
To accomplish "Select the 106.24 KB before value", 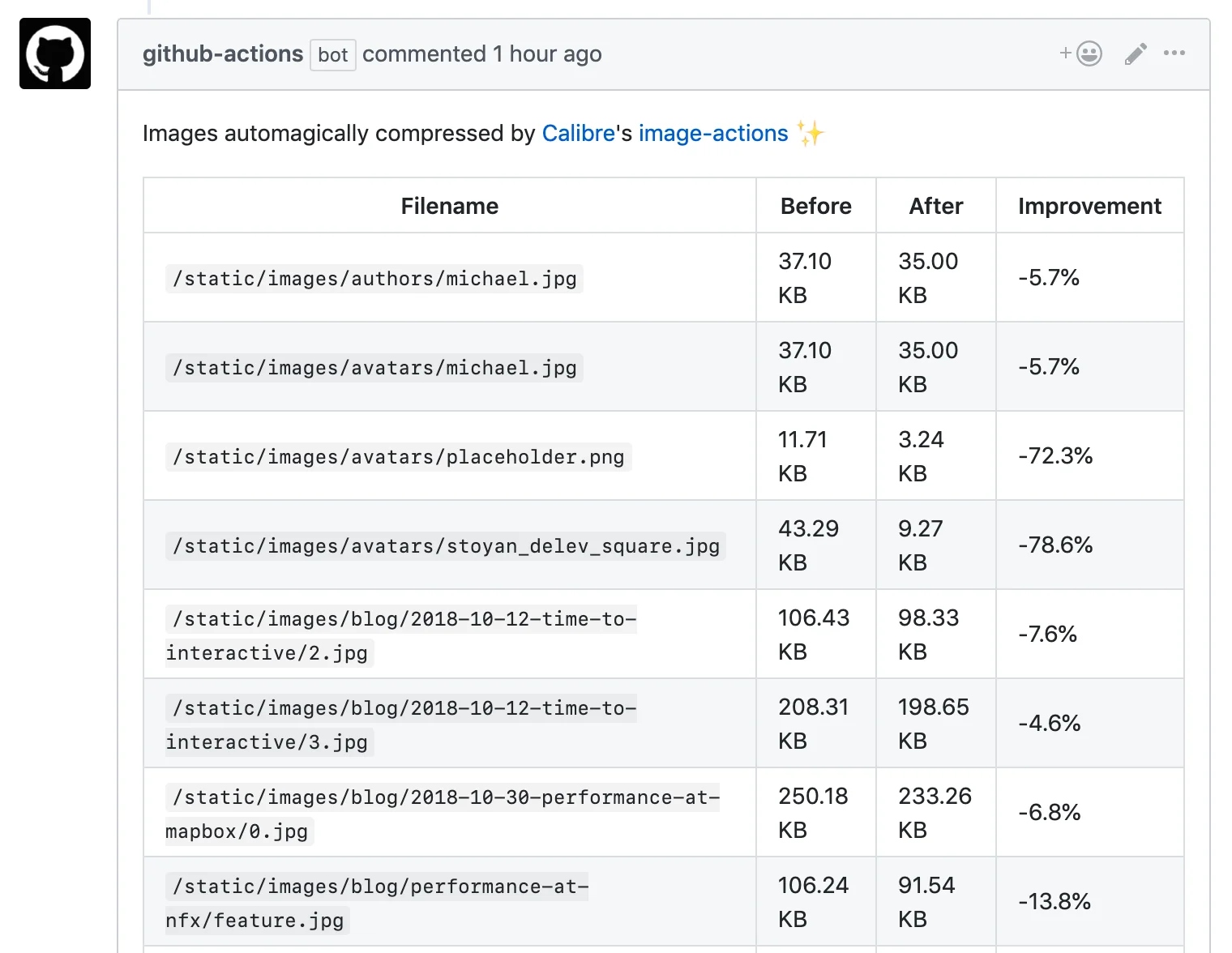I will click(x=814, y=902).
